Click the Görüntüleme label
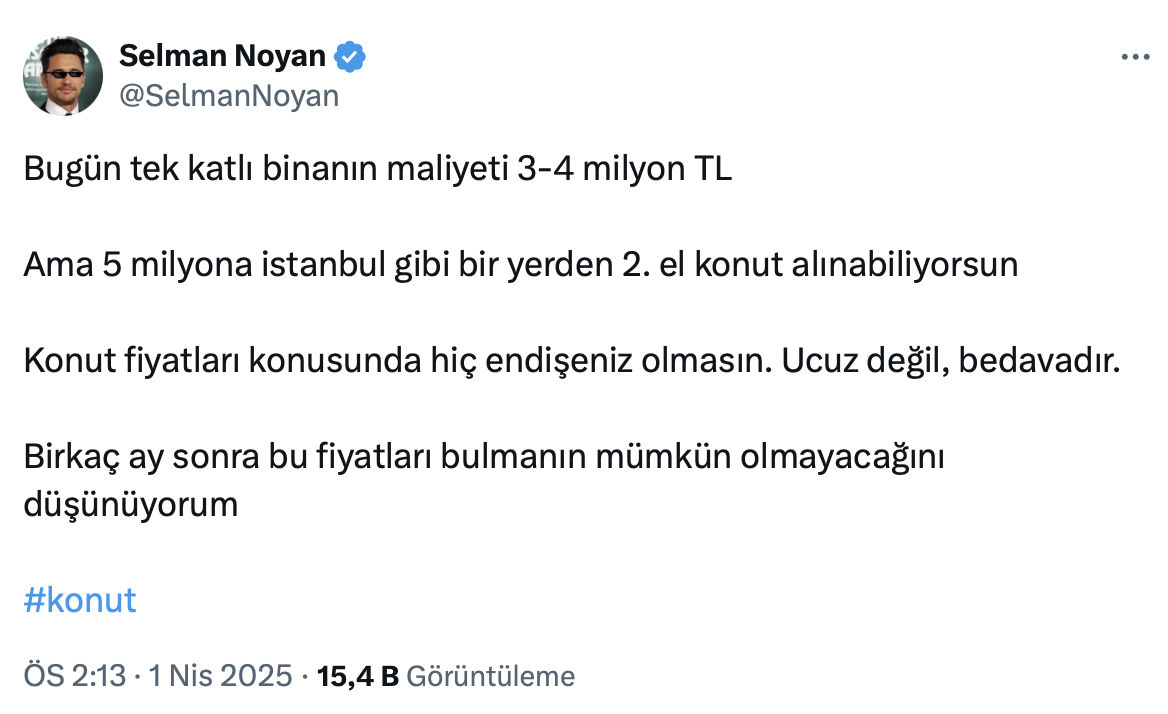The image size is (1168, 714). (491, 677)
